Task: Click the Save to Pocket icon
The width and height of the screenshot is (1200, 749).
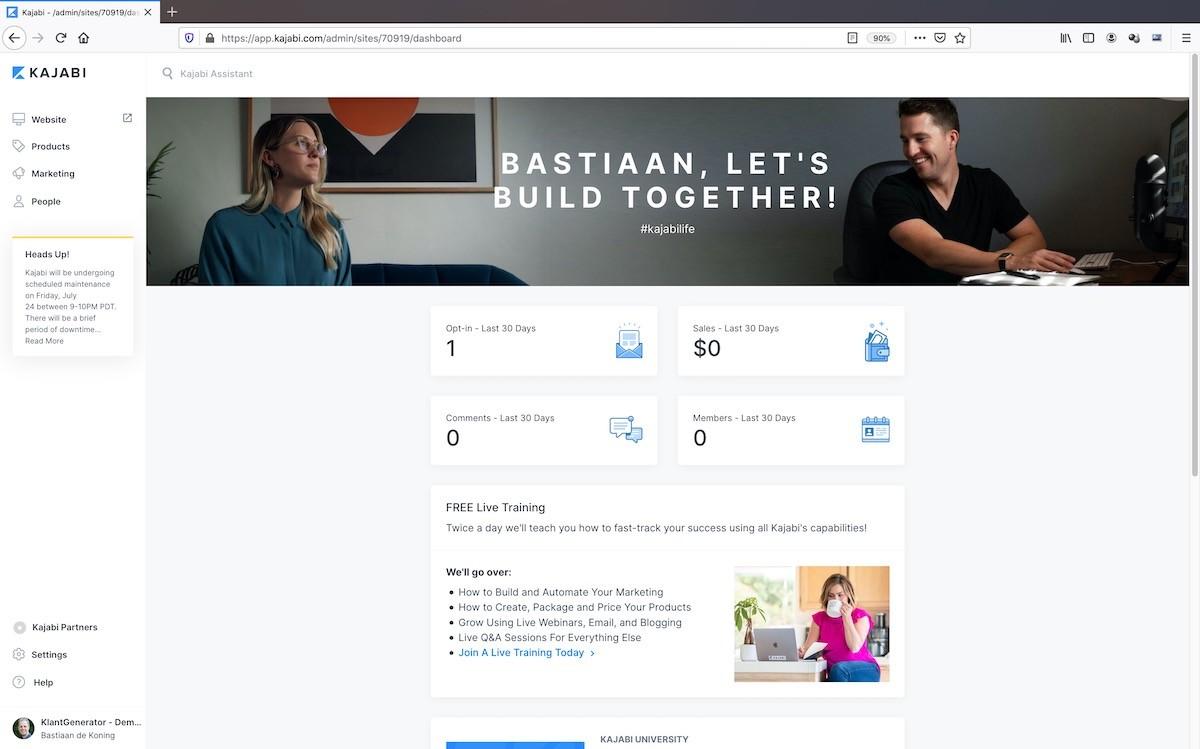Action: tap(940, 38)
